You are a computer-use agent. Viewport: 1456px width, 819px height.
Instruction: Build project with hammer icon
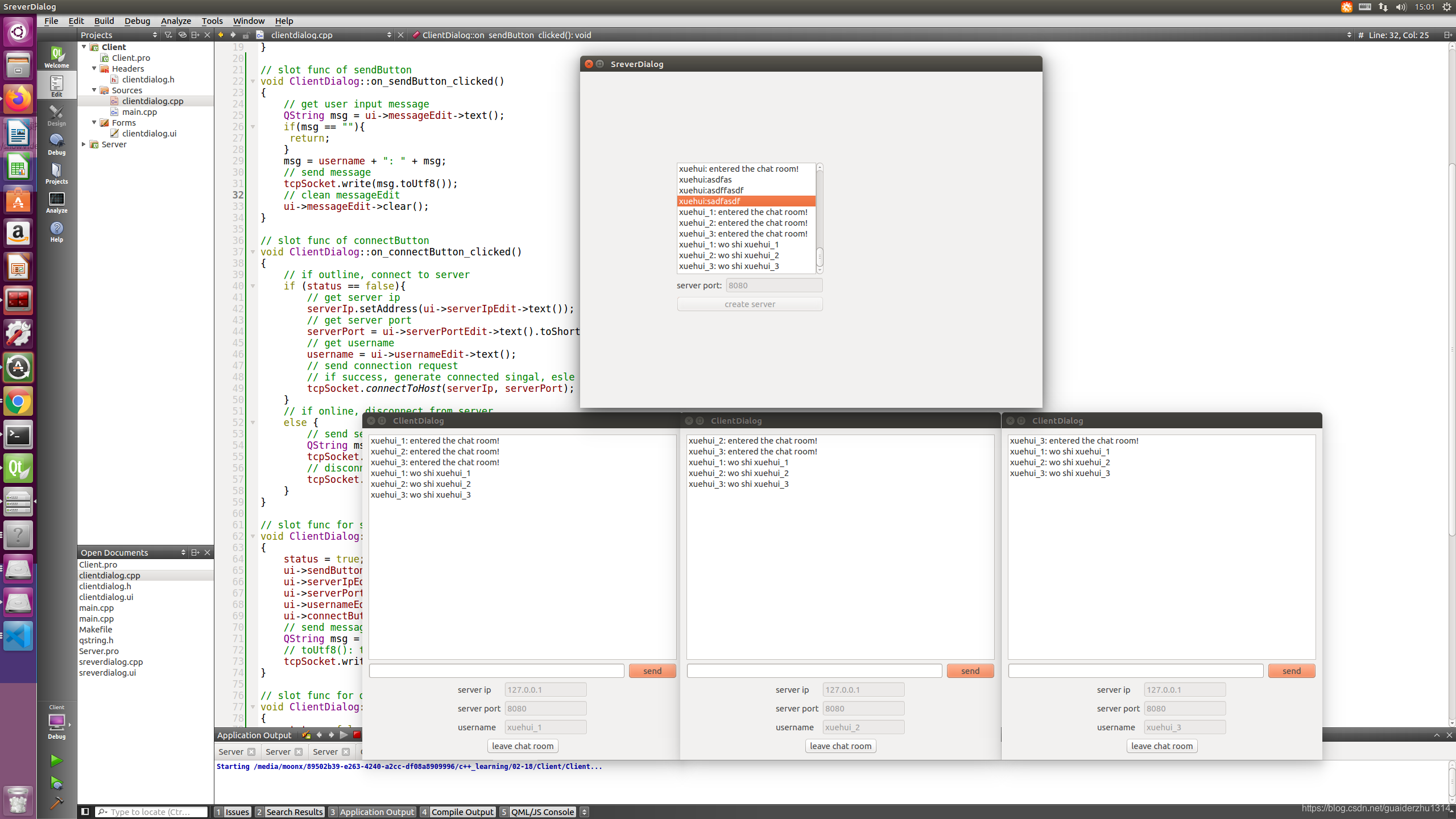pyautogui.click(x=56, y=803)
